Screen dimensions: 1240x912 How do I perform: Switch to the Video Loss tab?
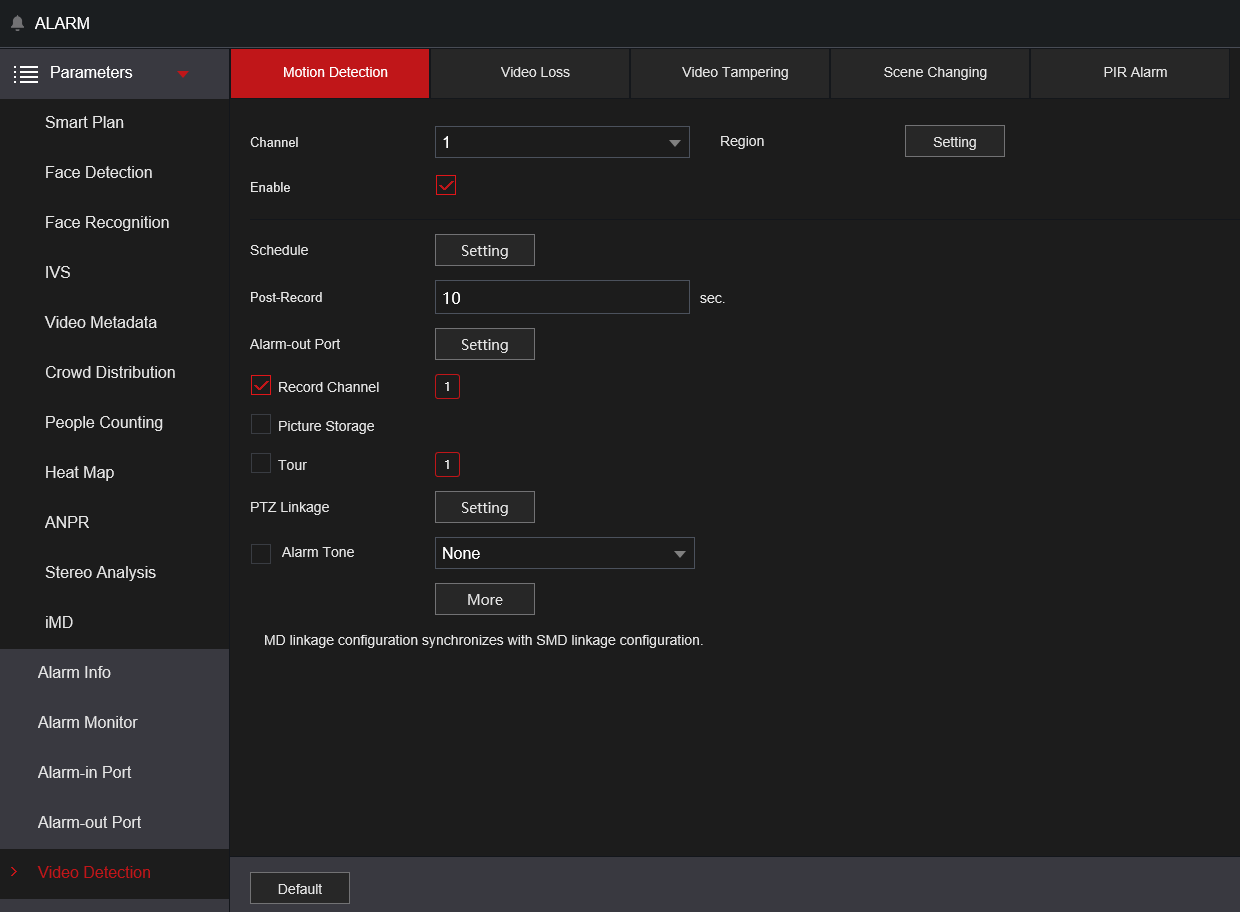pyautogui.click(x=535, y=73)
